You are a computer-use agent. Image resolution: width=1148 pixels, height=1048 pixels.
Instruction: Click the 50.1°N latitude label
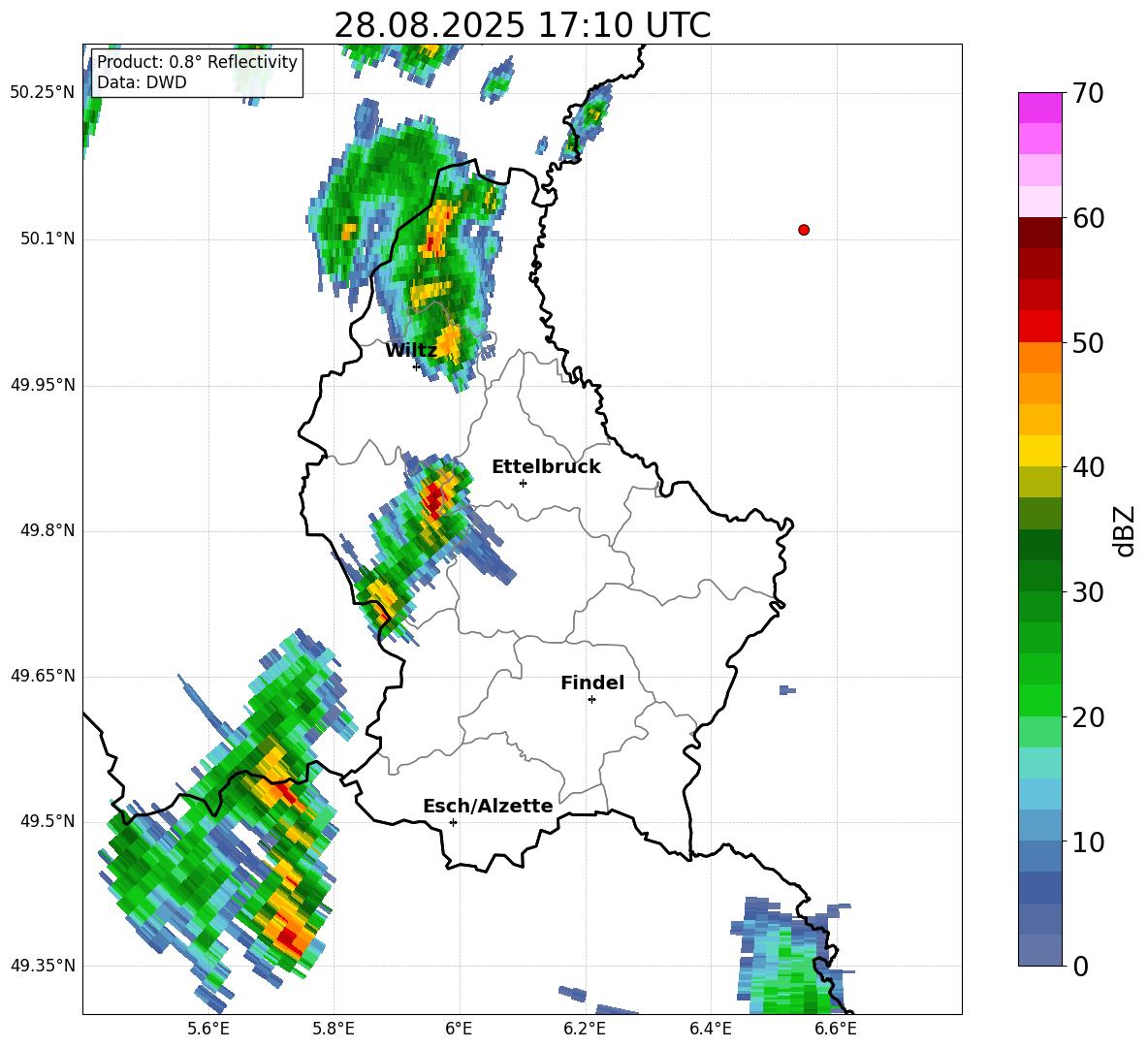pos(47,238)
